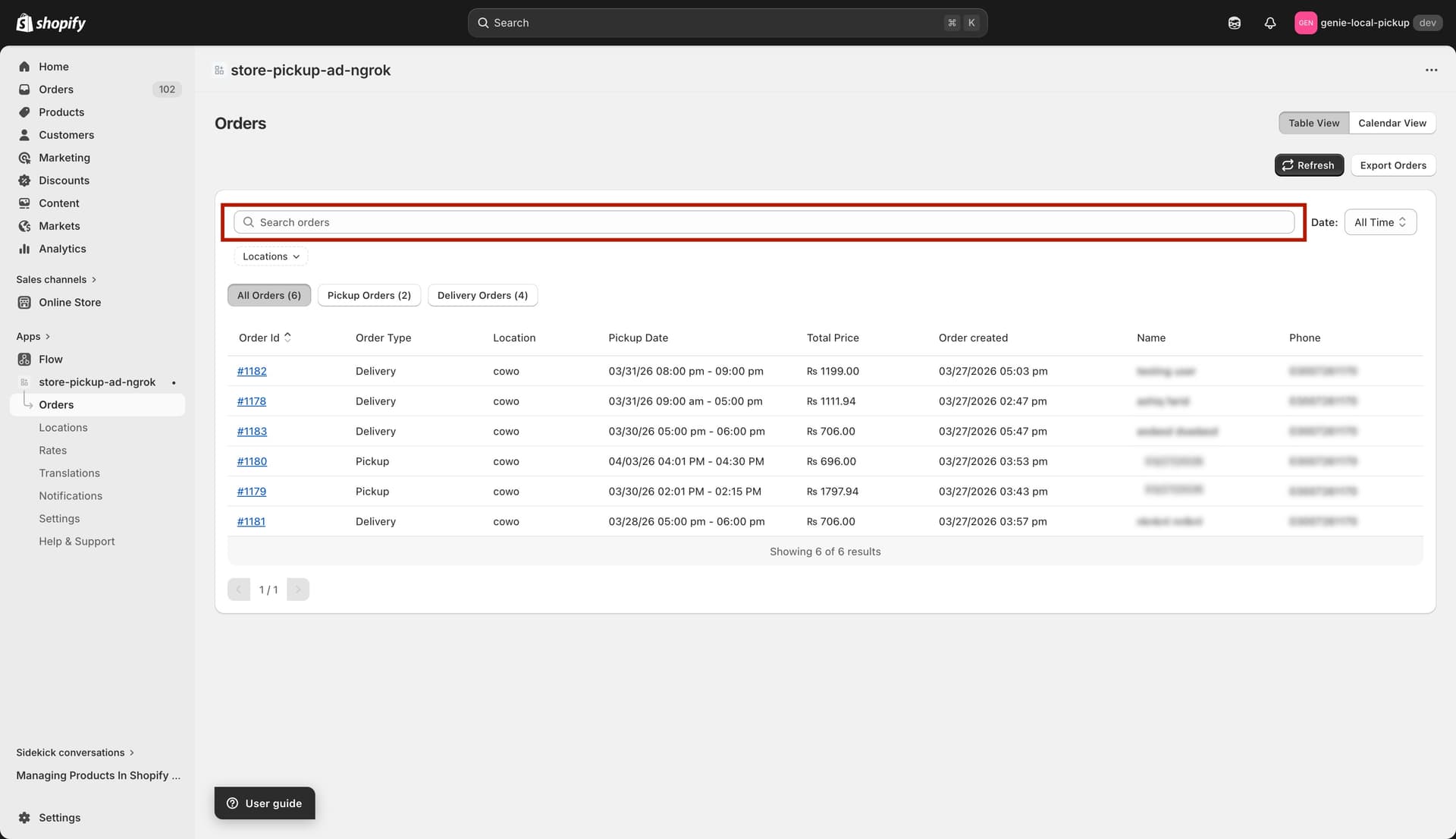
Task: Click the Refresh button
Action: click(1309, 165)
